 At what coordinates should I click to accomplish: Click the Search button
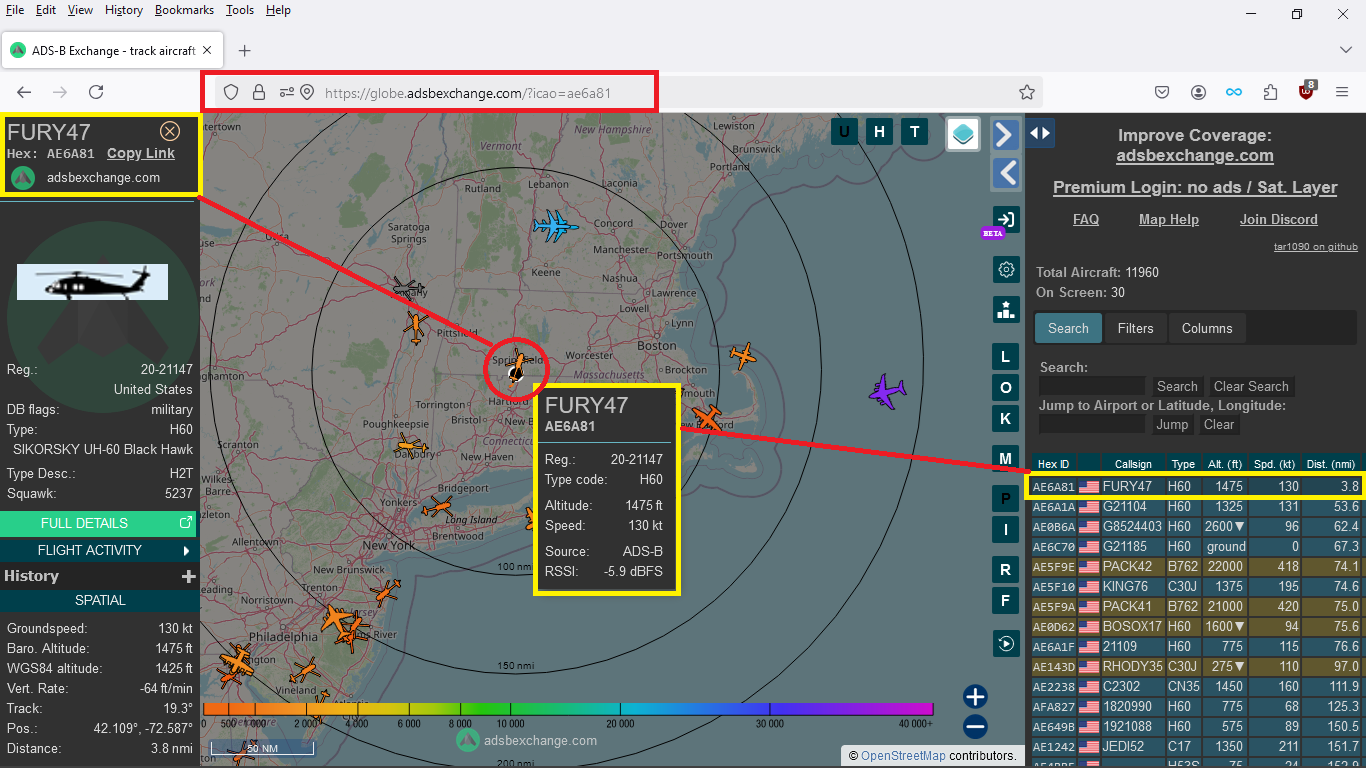coord(1177,386)
